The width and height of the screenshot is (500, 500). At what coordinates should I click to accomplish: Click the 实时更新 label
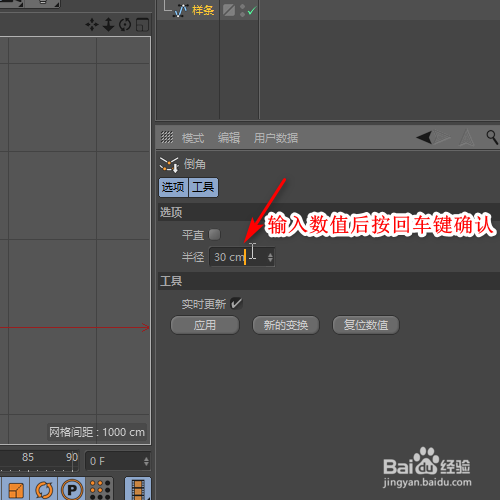[204, 304]
